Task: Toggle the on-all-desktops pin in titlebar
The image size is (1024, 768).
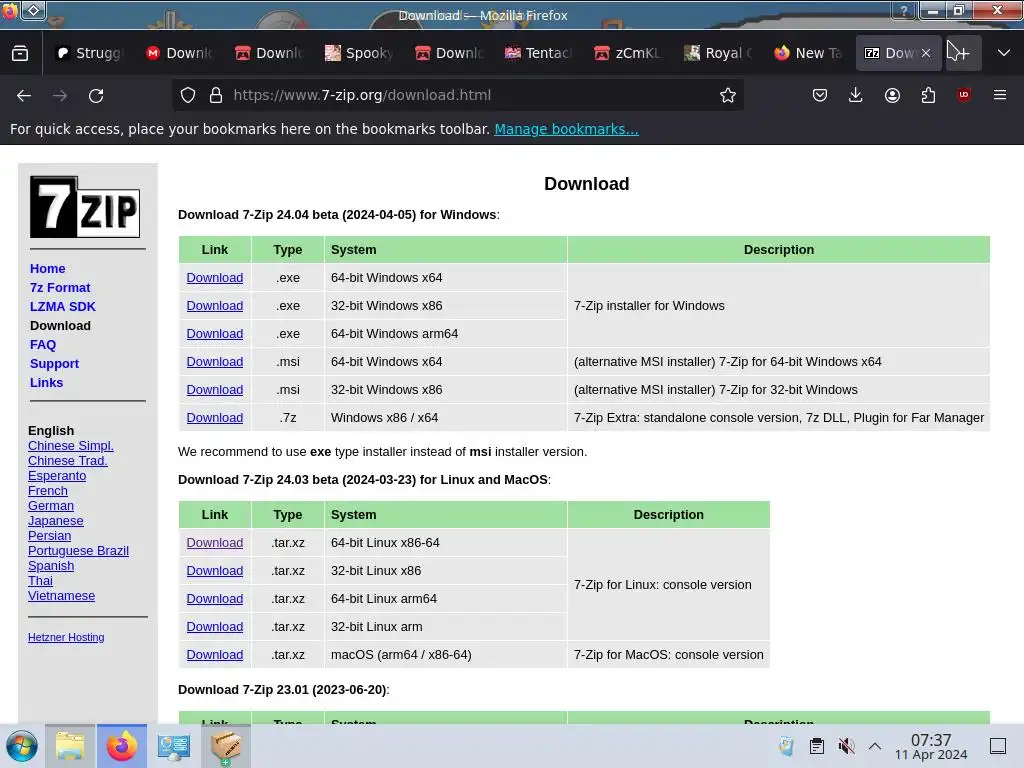Action: coord(33,10)
